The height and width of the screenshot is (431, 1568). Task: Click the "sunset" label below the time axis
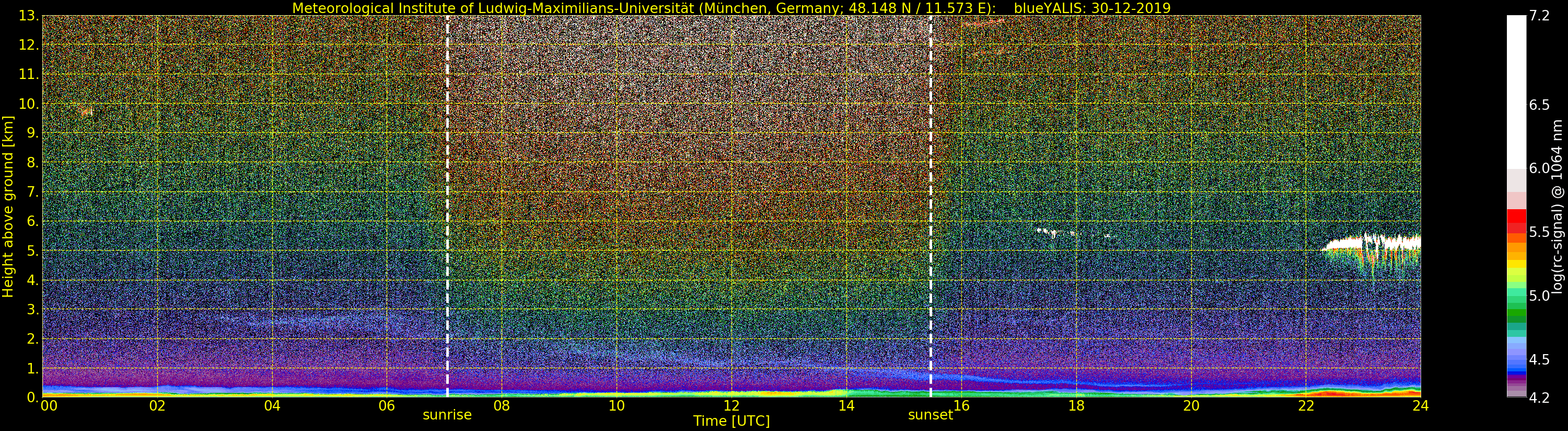coord(930,415)
